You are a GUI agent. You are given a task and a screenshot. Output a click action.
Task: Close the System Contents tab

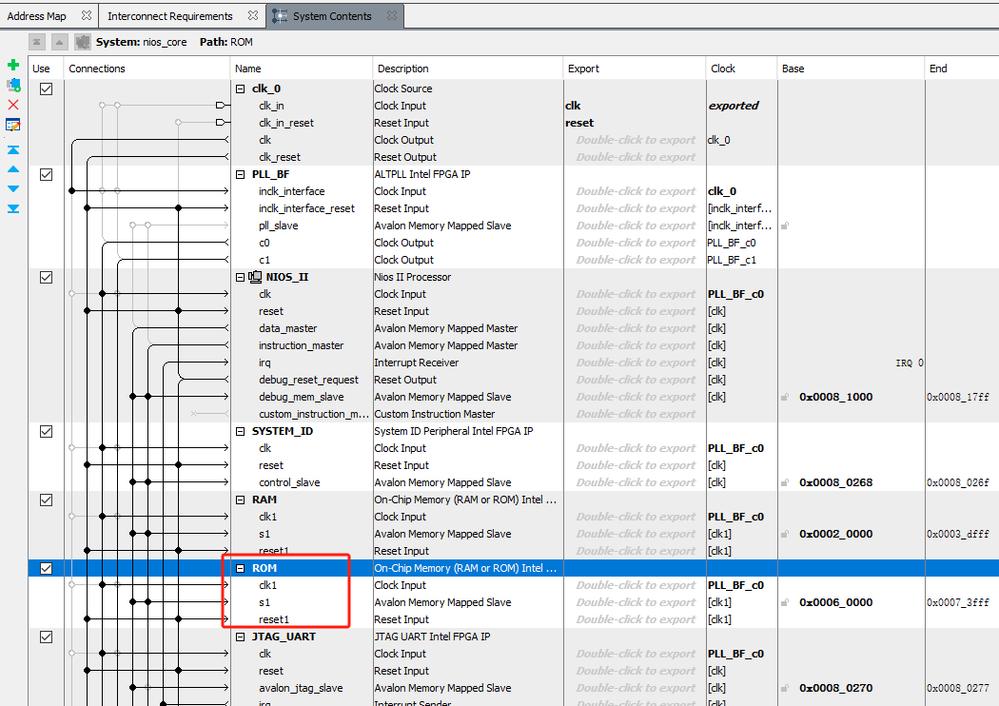point(392,15)
